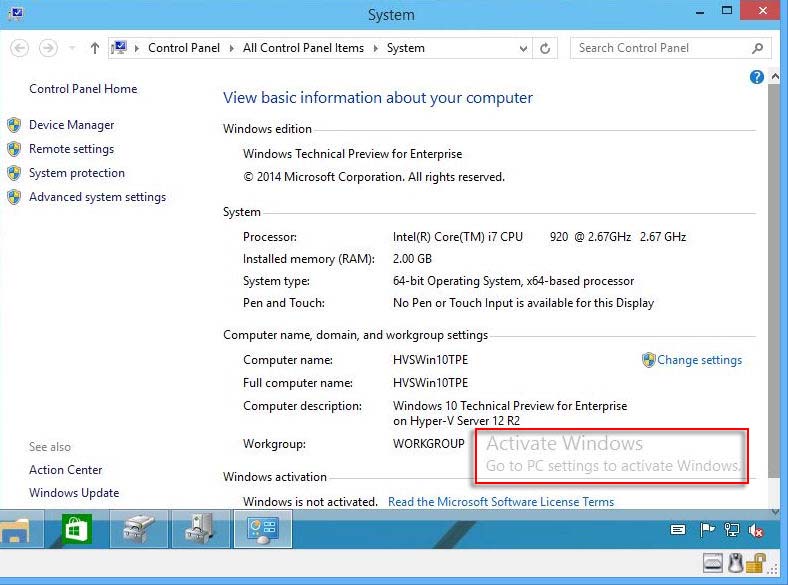Screen dimensions: 788x585
Task: Click the 2.00 GB installed memory value
Action: click(x=412, y=259)
